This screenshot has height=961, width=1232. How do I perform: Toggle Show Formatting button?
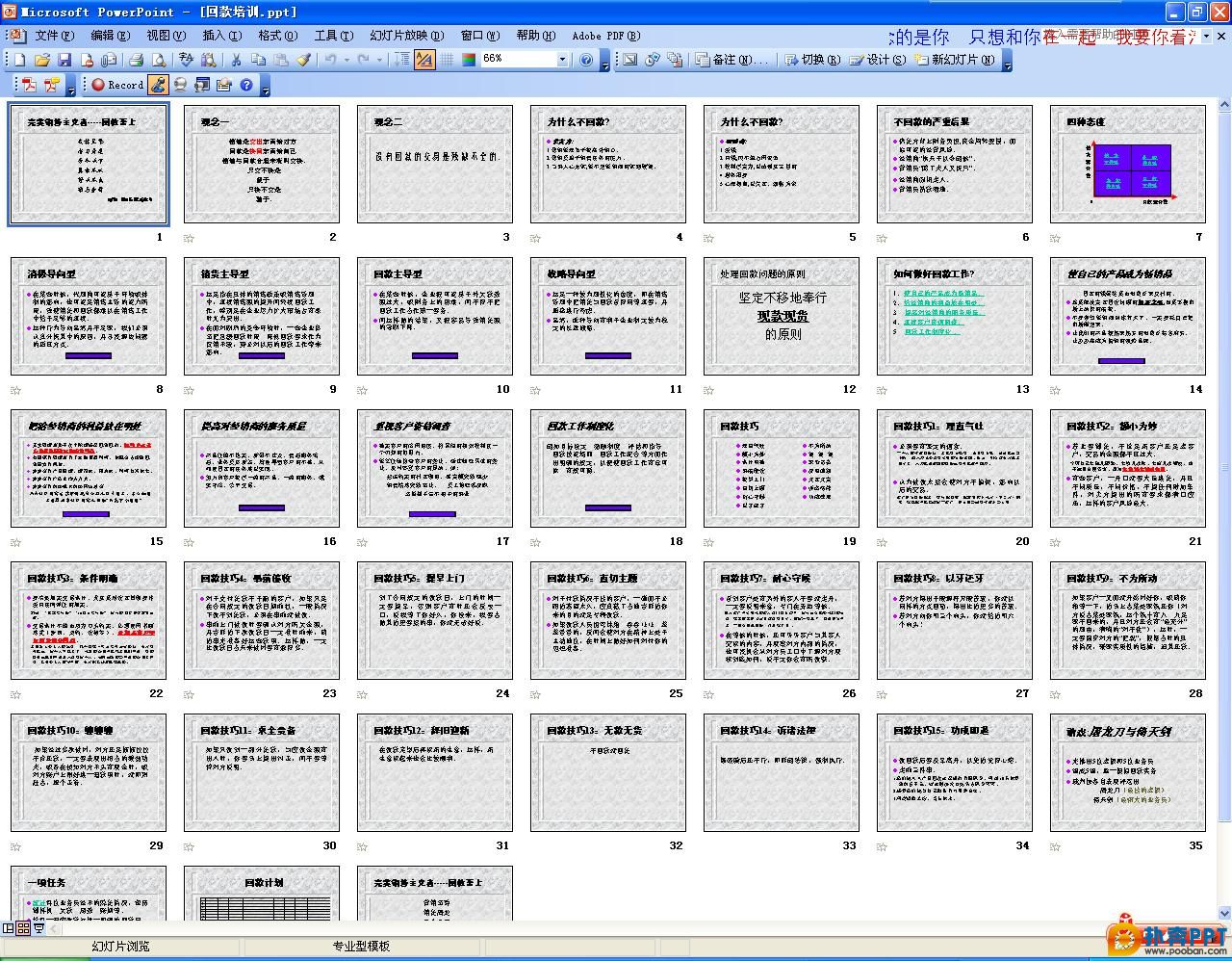click(x=424, y=60)
